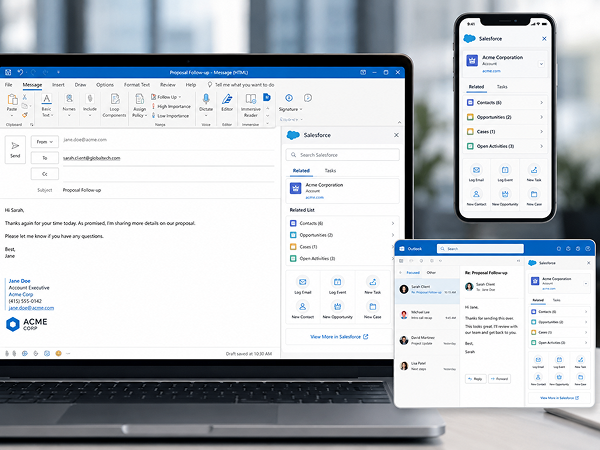Open Michael Lee email in tablet inbox
600x450 pixels.
coord(427,315)
